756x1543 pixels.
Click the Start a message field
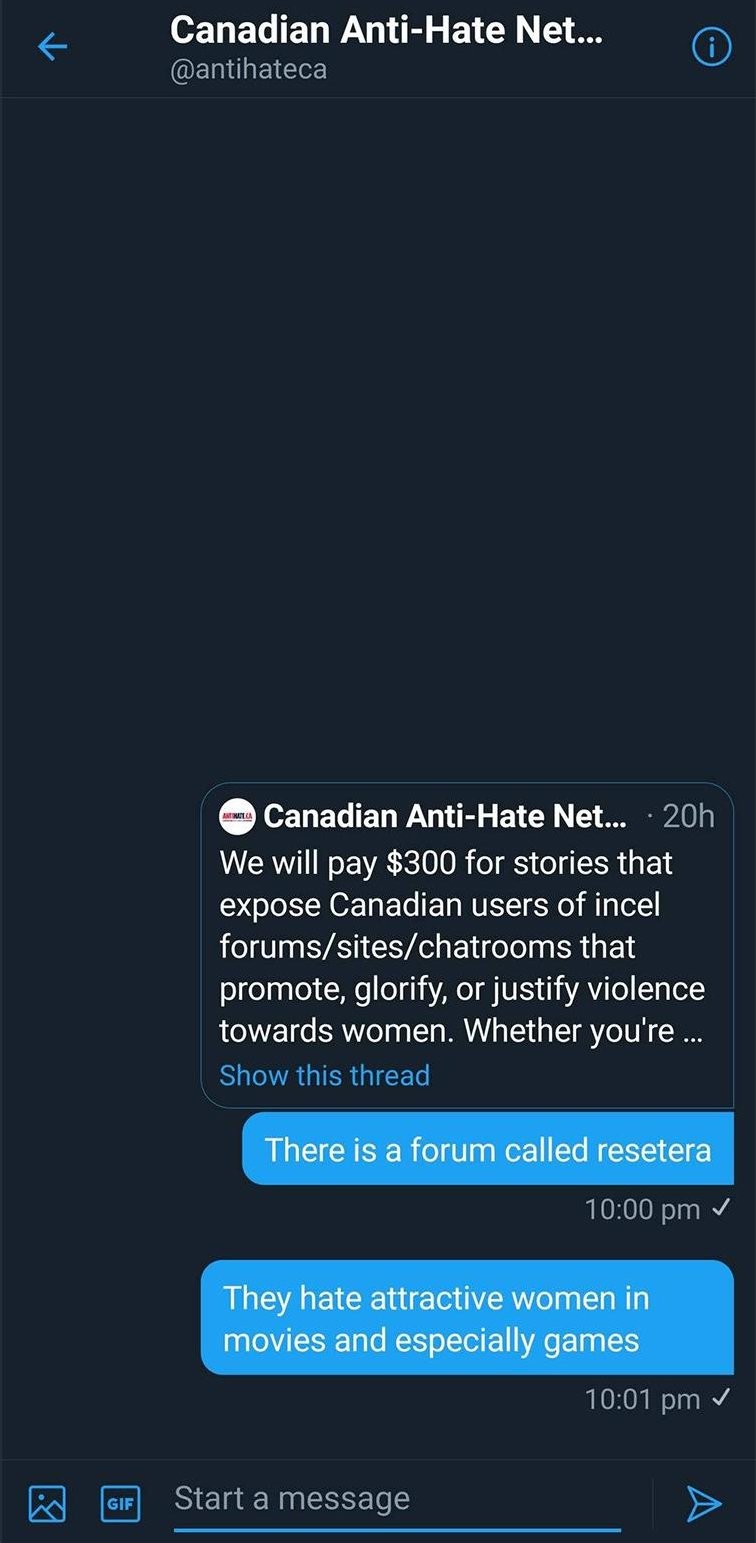click(x=397, y=1499)
